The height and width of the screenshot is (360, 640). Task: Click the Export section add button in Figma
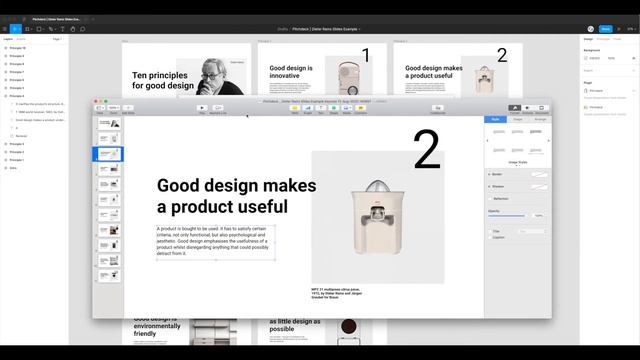pos(633,71)
